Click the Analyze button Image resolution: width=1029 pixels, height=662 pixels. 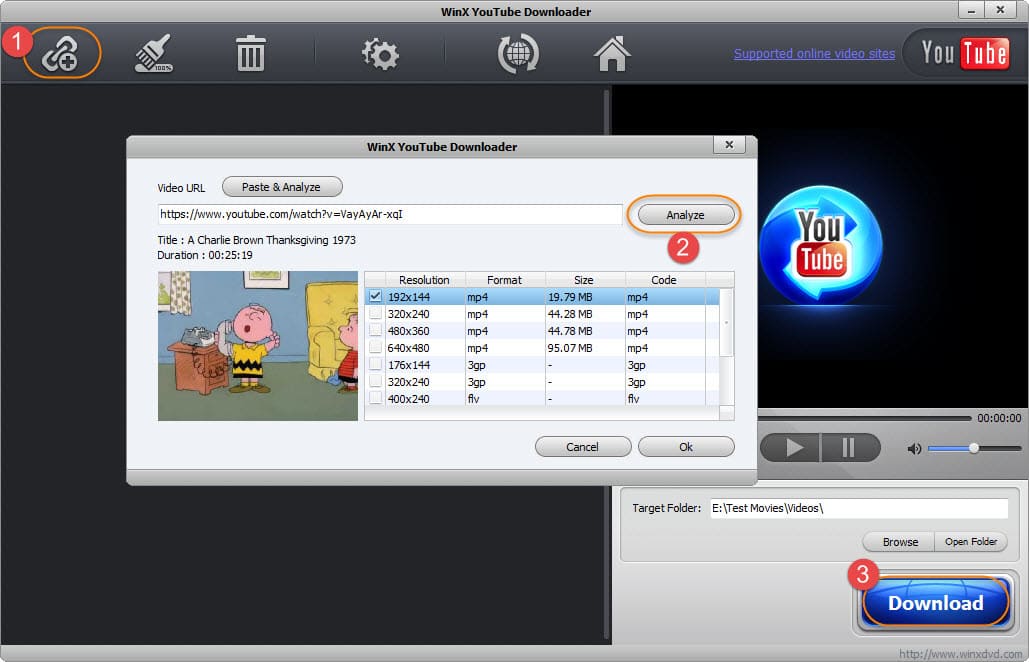686,215
